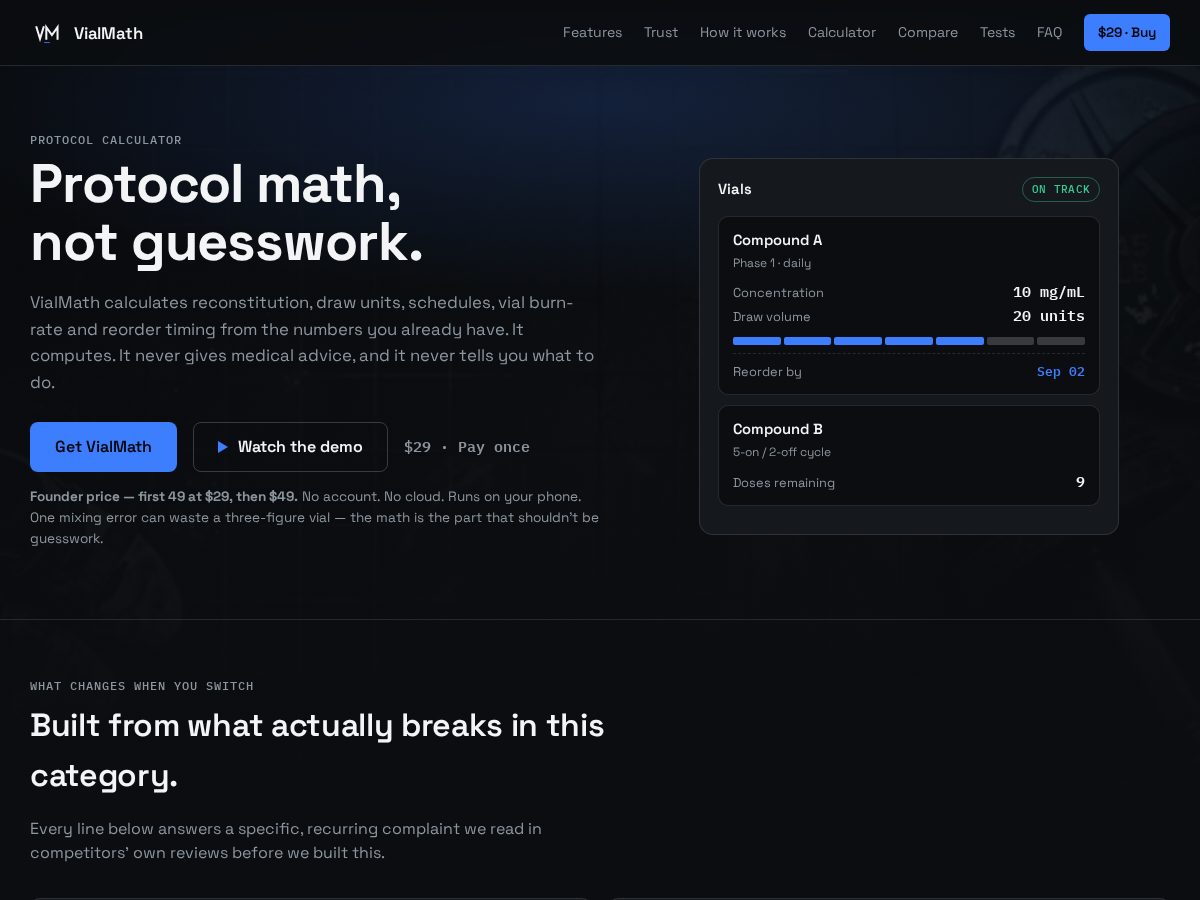Click the Built from what actually breaks heading
This screenshot has height=900, width=1200.
point(317,750)
